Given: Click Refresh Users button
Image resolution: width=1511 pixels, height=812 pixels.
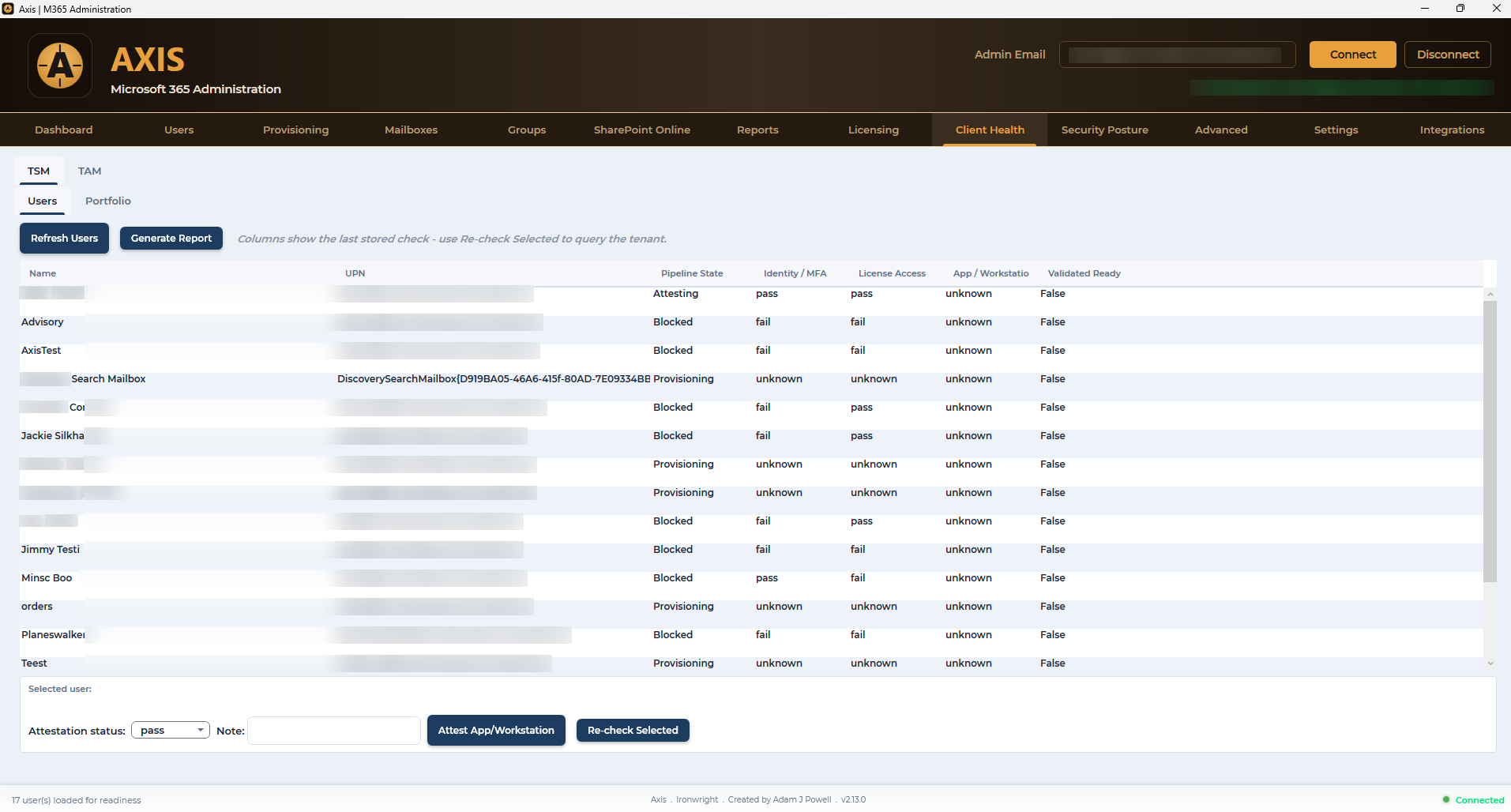Looking at the screenshot, I should coord(64,238).
